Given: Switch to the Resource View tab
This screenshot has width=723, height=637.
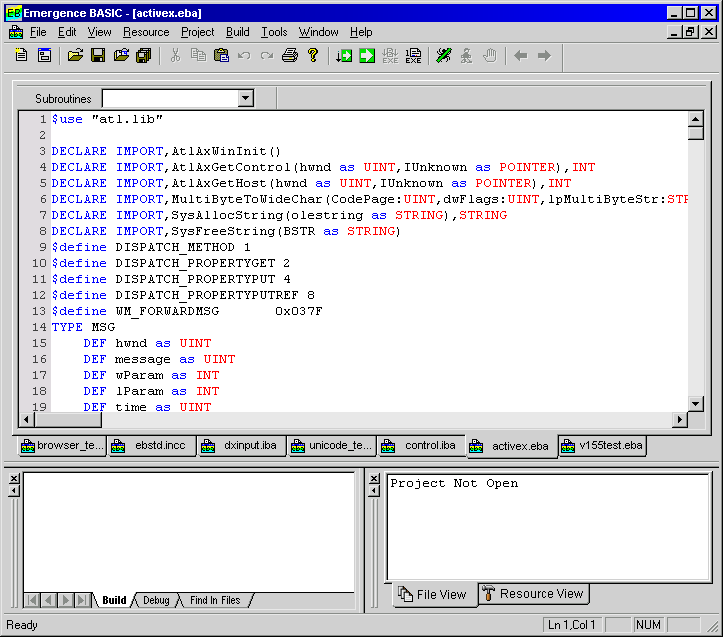Looking at the screenshot, I should coord(533,594).
